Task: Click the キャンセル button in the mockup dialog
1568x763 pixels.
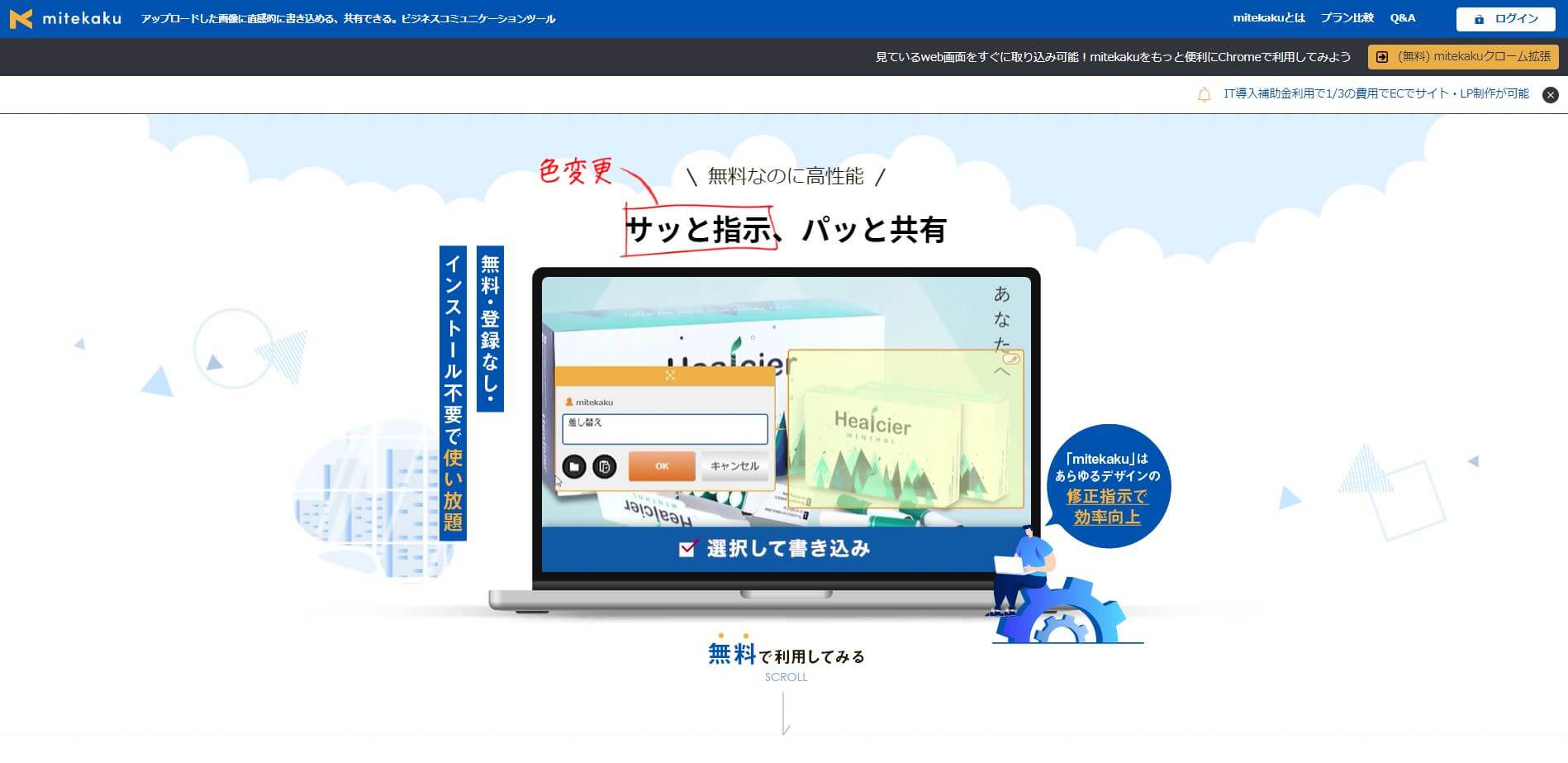Action: coord(734,466)
